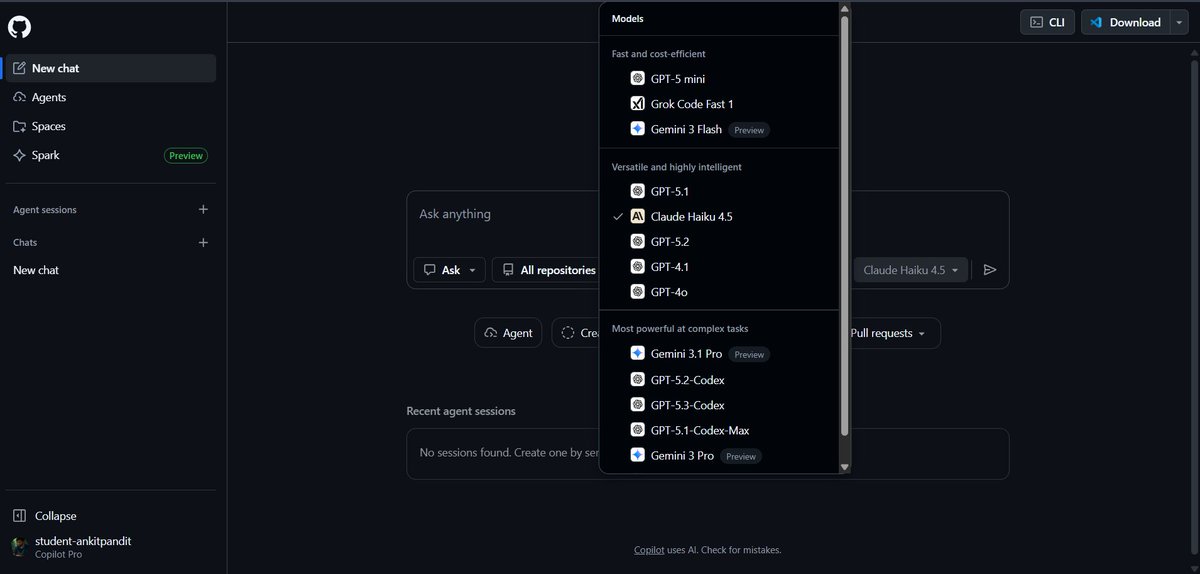The height and width of the screenshot is (574, 1200).
Task: Open the Claude Haiku 4.5 model picker
Action: click(910, 270)
